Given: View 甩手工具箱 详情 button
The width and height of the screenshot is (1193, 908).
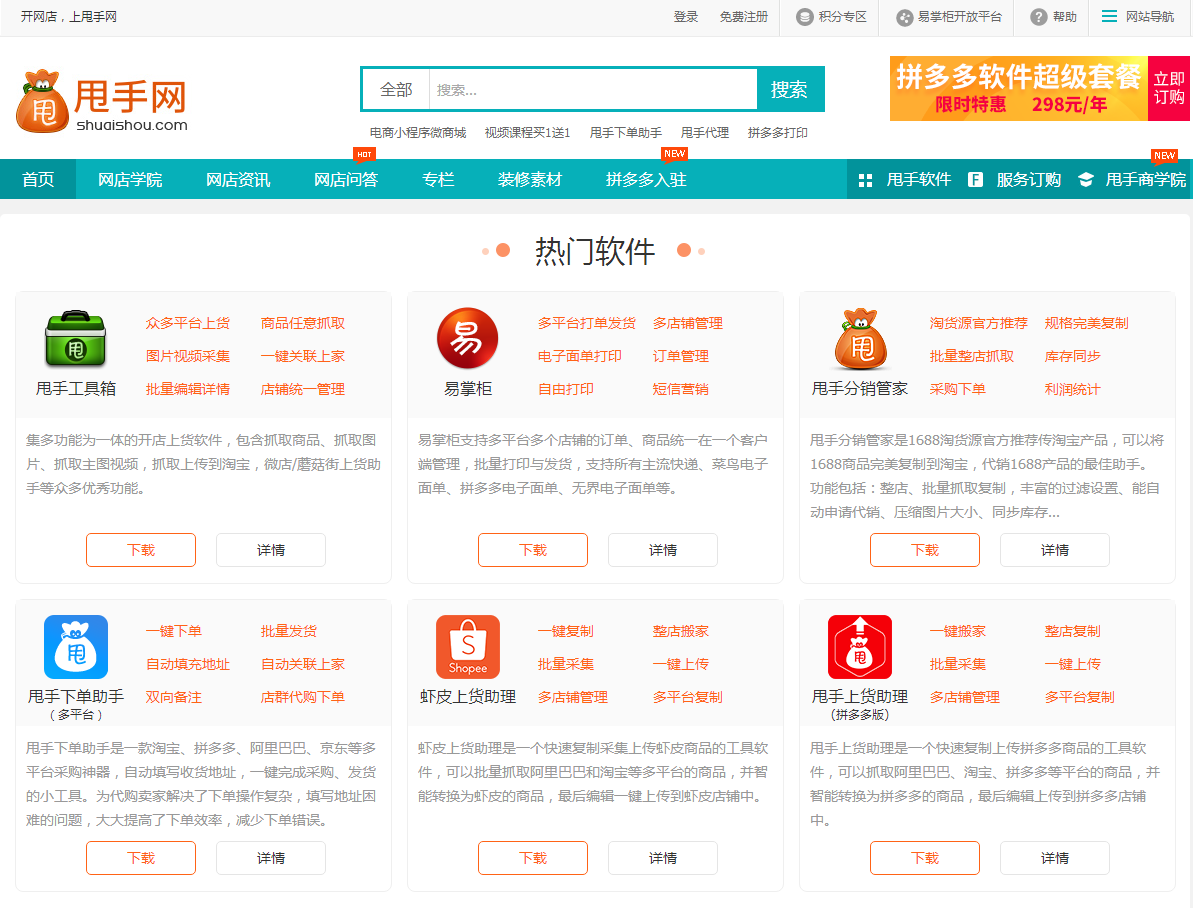Looking at the screenshot, I should [x=271, y=550].
